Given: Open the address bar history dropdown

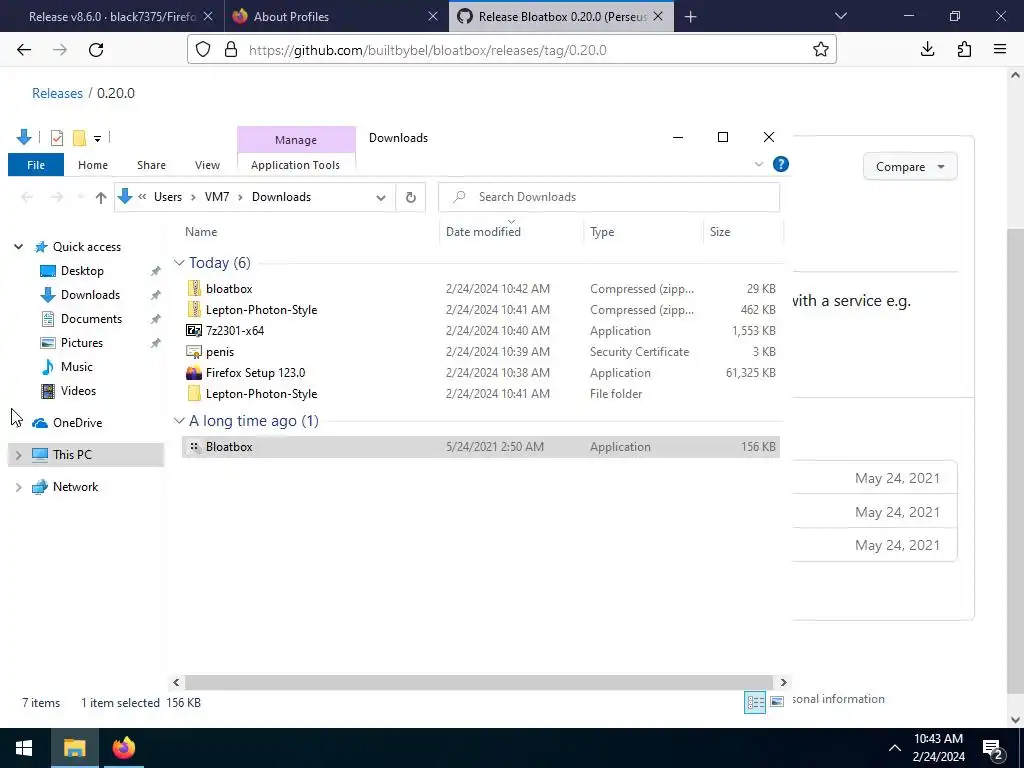Looking at the screenshot, I should tap(381, 198).
